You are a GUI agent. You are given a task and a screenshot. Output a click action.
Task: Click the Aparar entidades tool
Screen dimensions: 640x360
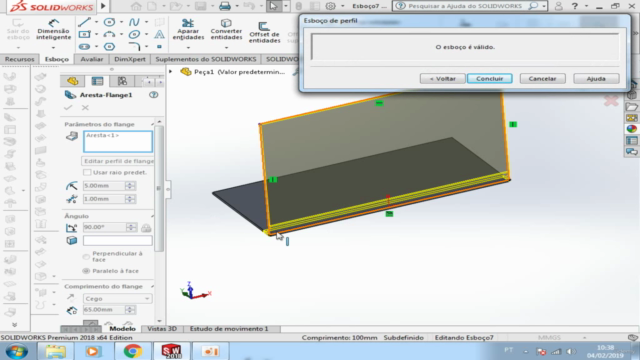coord(188,29)
